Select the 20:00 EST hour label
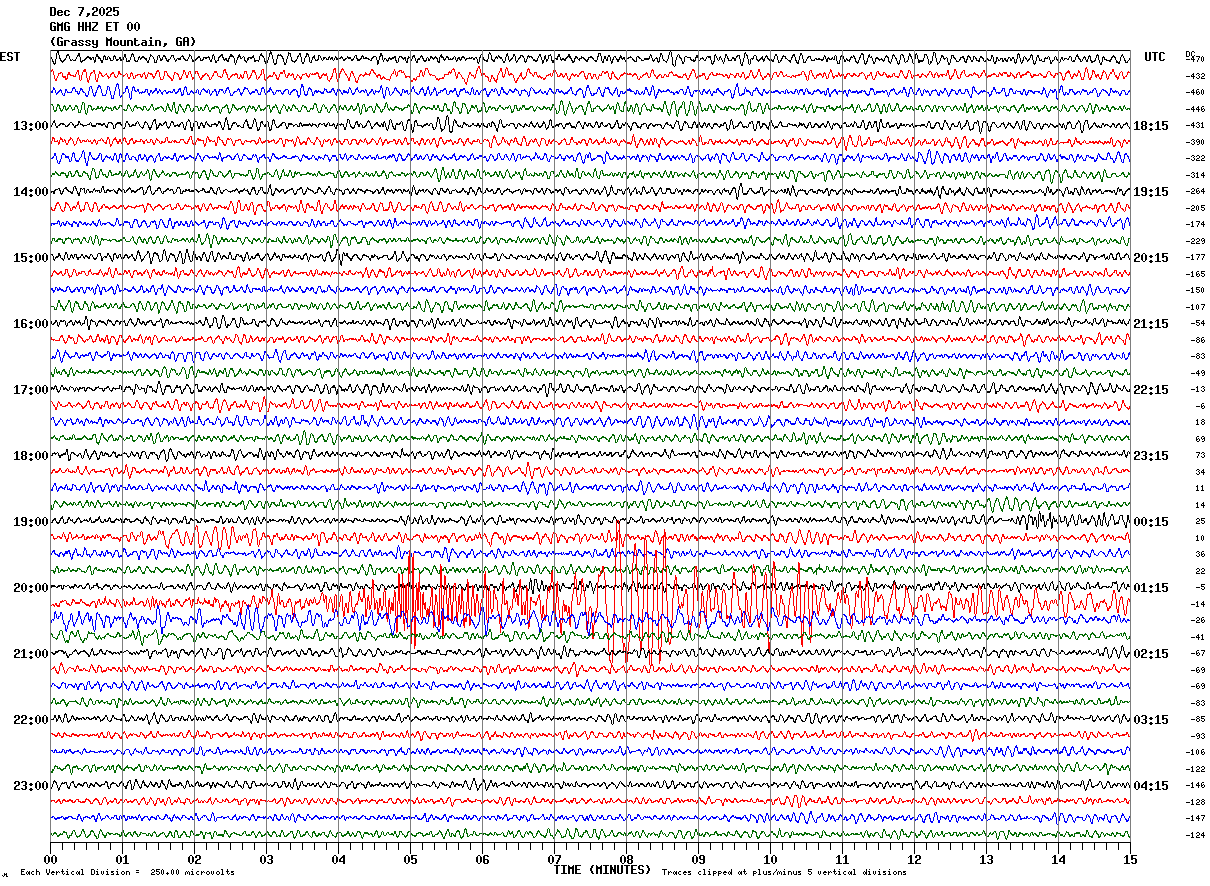This screenshot has height=886, width=1210. pyautogui.click(x=31, y=588)
